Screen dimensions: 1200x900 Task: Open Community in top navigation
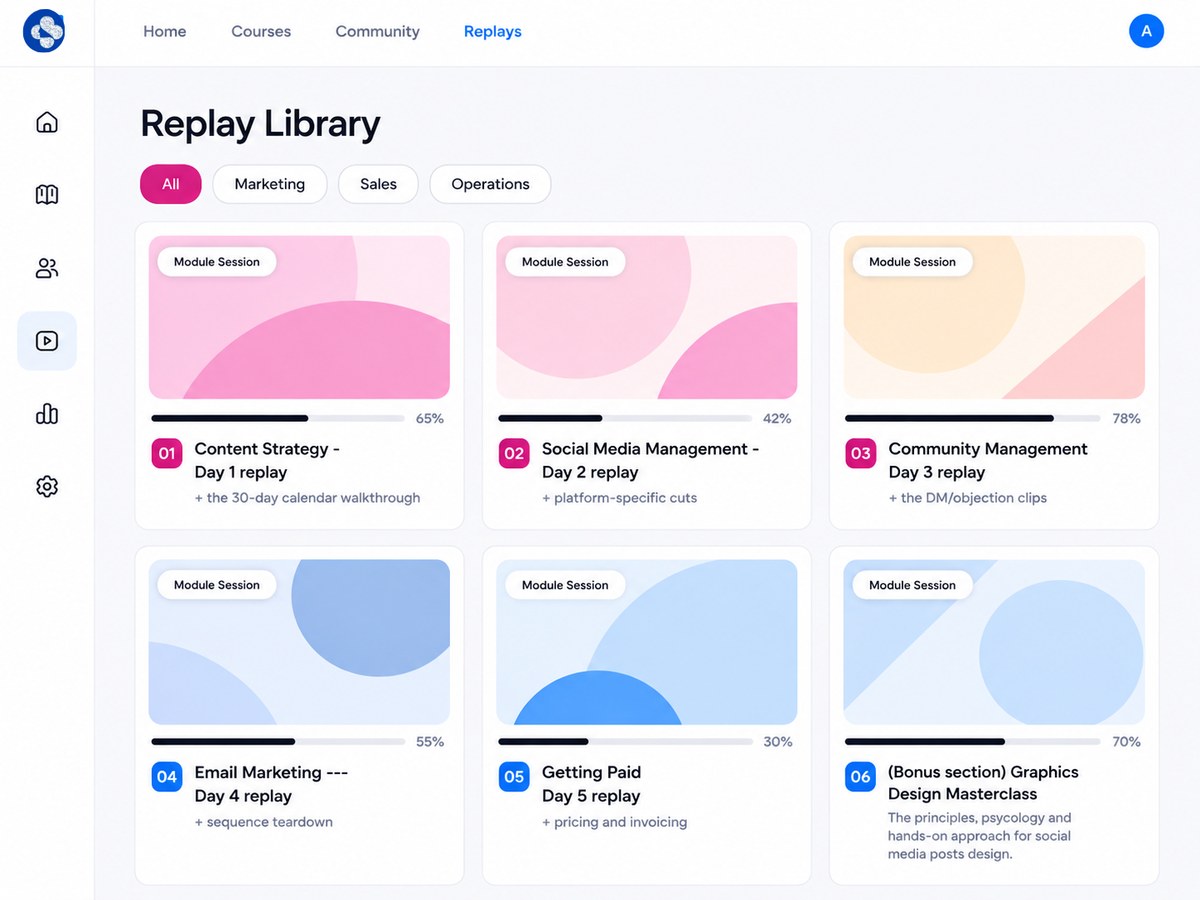(x=377, y=31)
